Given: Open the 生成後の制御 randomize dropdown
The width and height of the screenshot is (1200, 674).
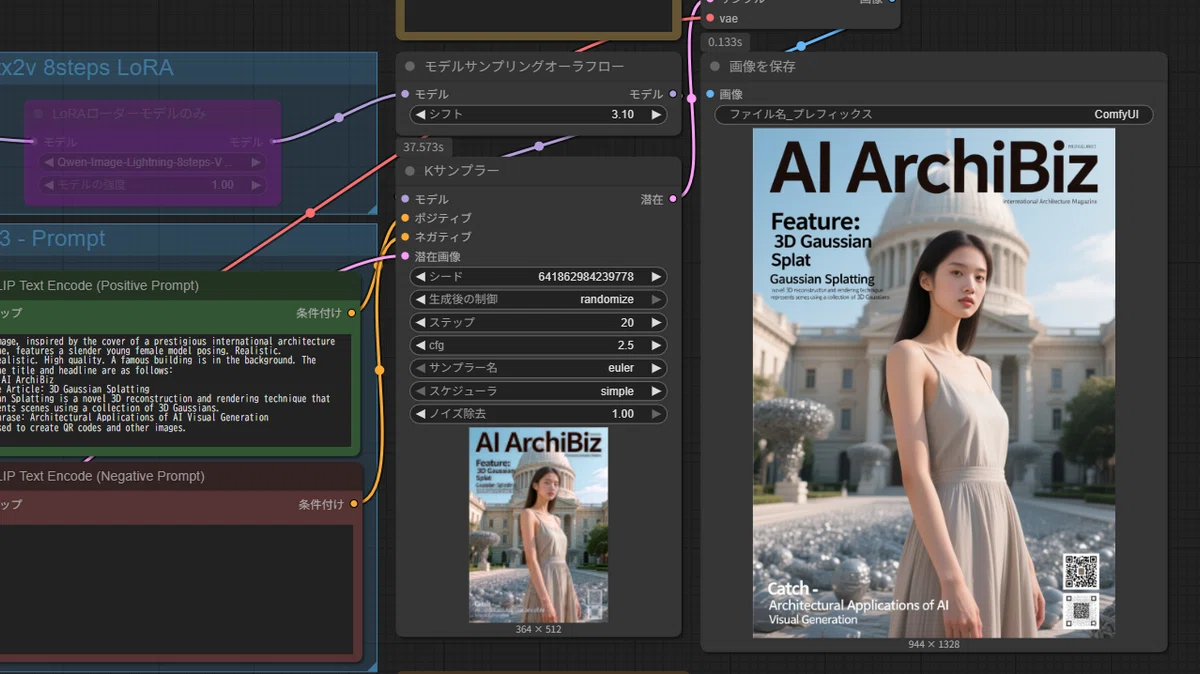Looking at the screenshot, I should coord(538,299).
